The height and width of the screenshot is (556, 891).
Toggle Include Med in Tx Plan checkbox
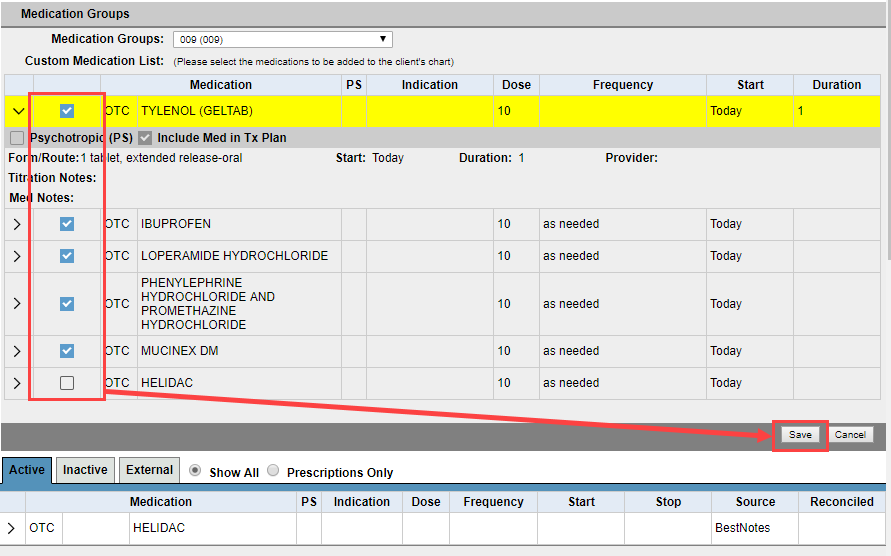[x=145, y=138]
